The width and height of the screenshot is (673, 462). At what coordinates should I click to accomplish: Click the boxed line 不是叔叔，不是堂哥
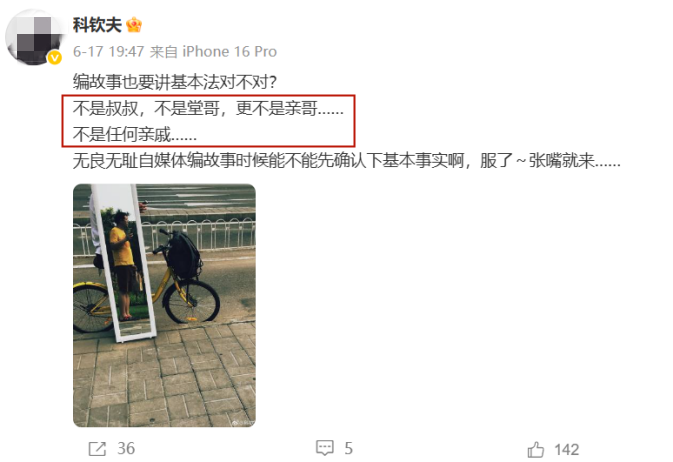208,108
